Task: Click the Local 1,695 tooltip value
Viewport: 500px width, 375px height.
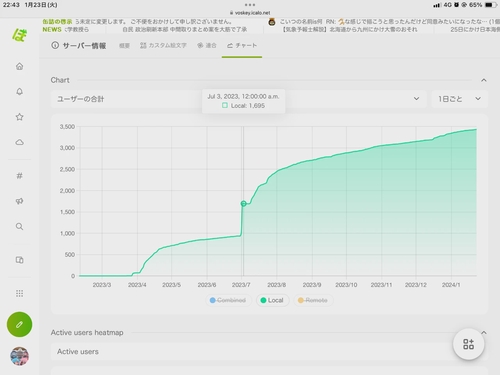Action: click(x=248, y=106)
